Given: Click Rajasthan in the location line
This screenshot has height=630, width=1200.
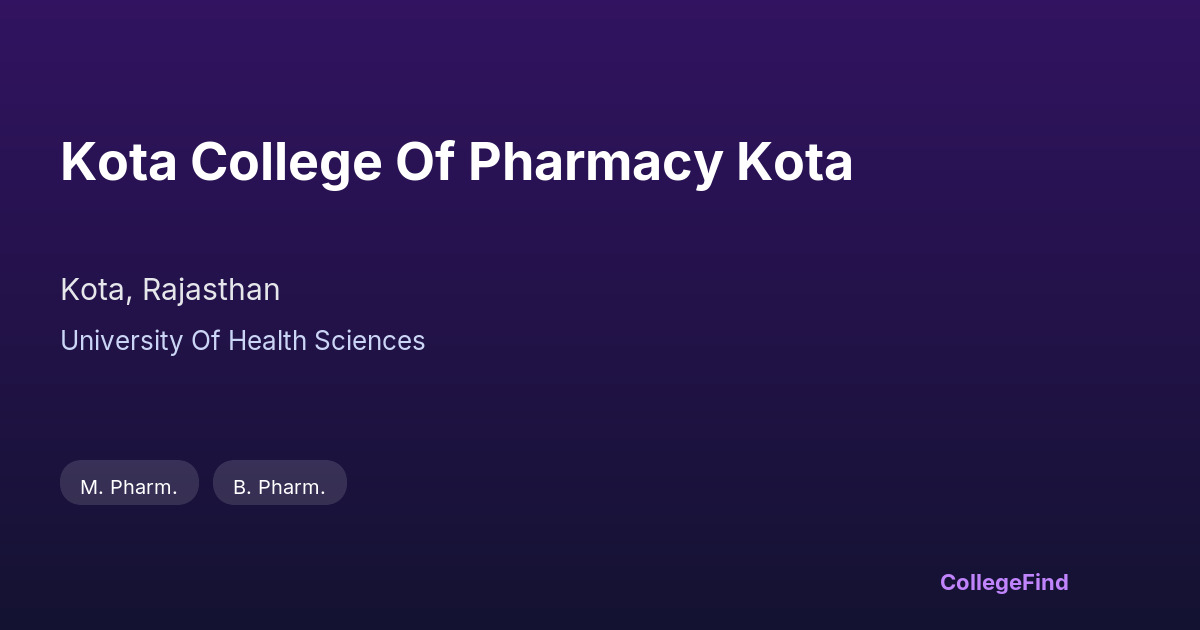Looking at the screenshot, I should [x=211, y=290].
